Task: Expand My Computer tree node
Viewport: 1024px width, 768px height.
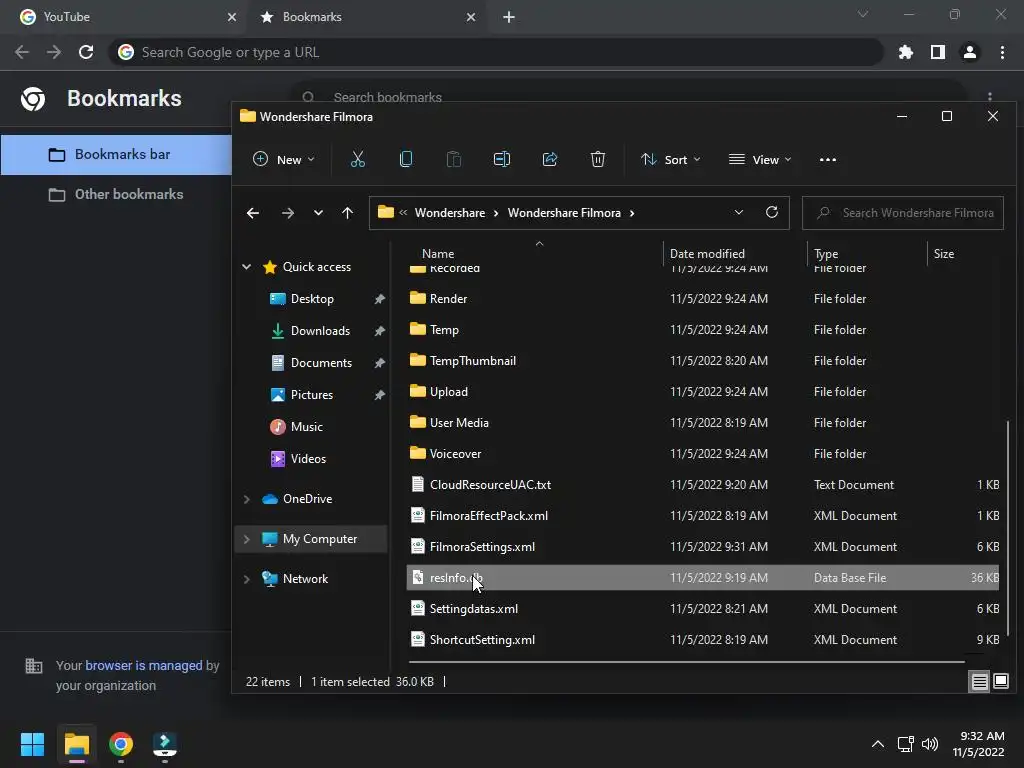Action: click(x=247, y=539)
